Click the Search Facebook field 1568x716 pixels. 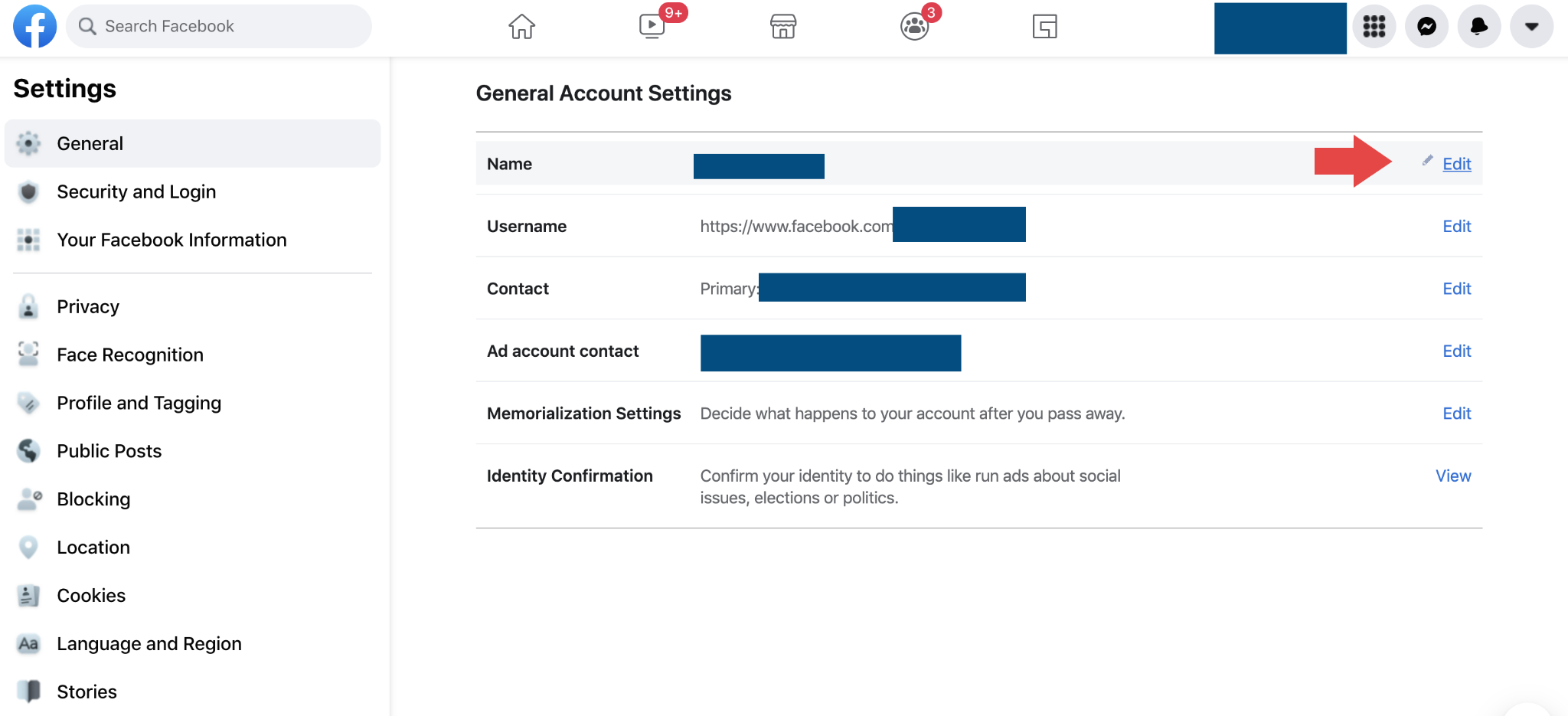coord(219,27)
